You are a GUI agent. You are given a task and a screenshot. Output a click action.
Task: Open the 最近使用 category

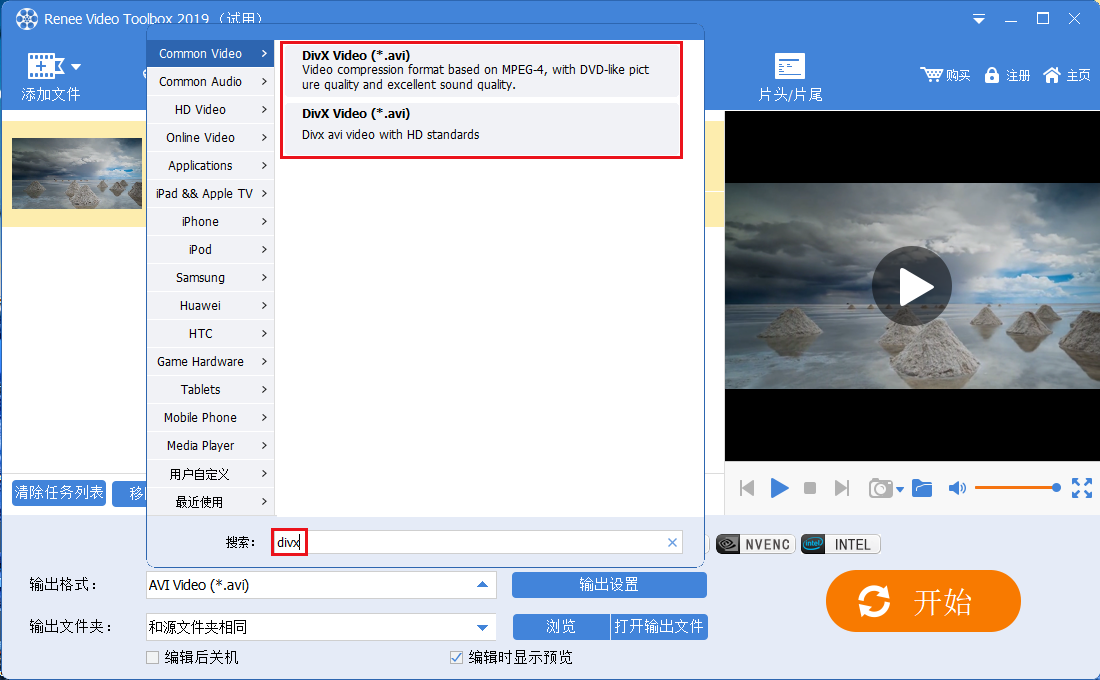point(210,502)
